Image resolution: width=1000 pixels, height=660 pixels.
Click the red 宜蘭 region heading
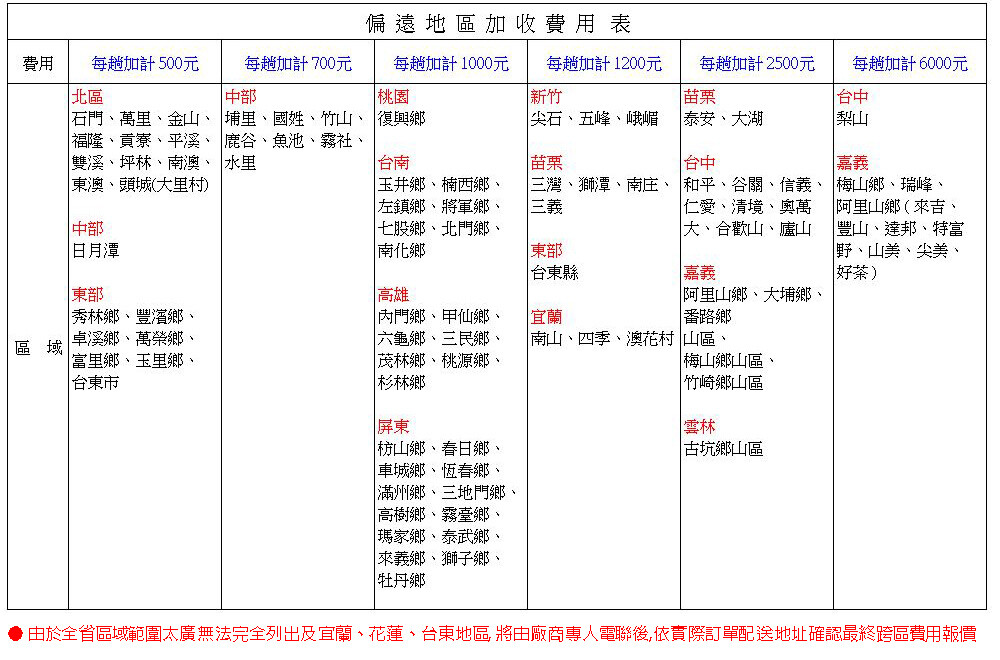(x=546, y=317)
